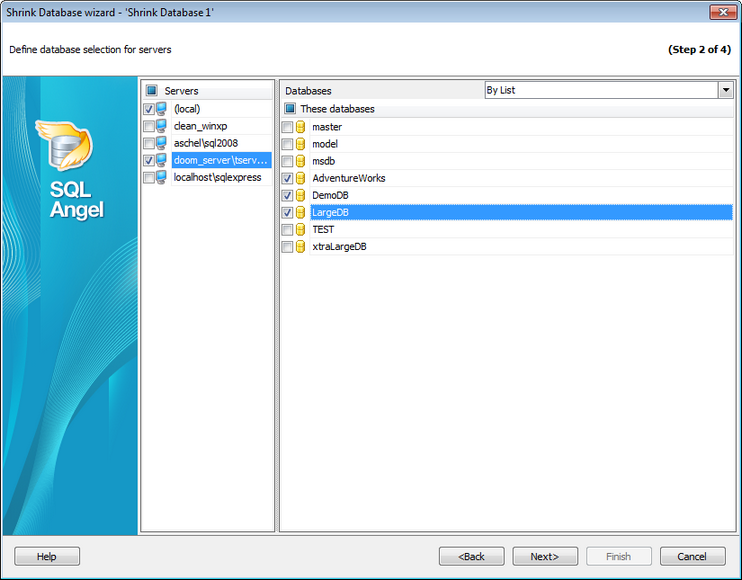Select the master database name
This screenshot has height=580, width=742.
coord(327,127)
